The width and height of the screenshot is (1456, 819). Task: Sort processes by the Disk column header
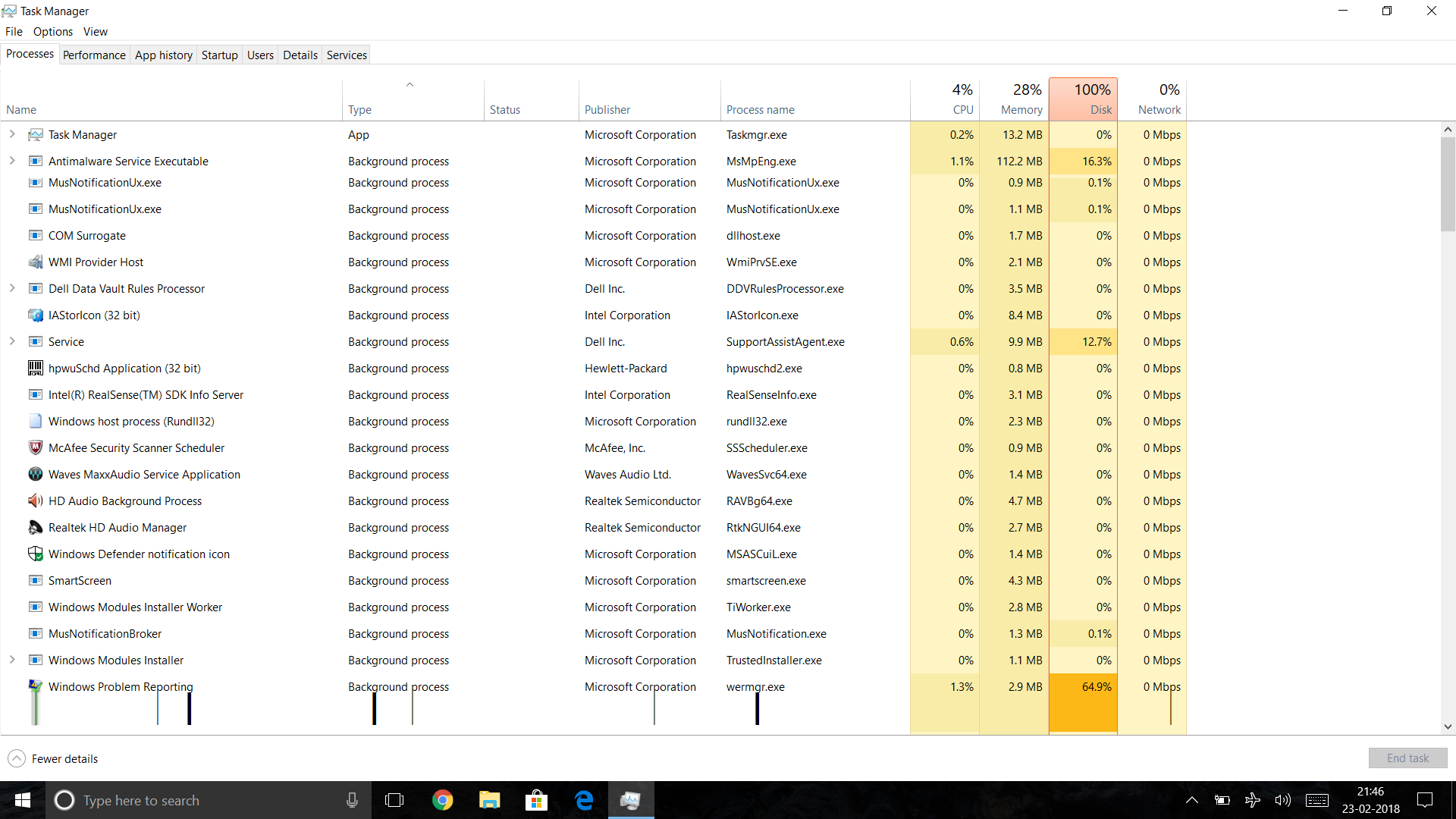1083,99
